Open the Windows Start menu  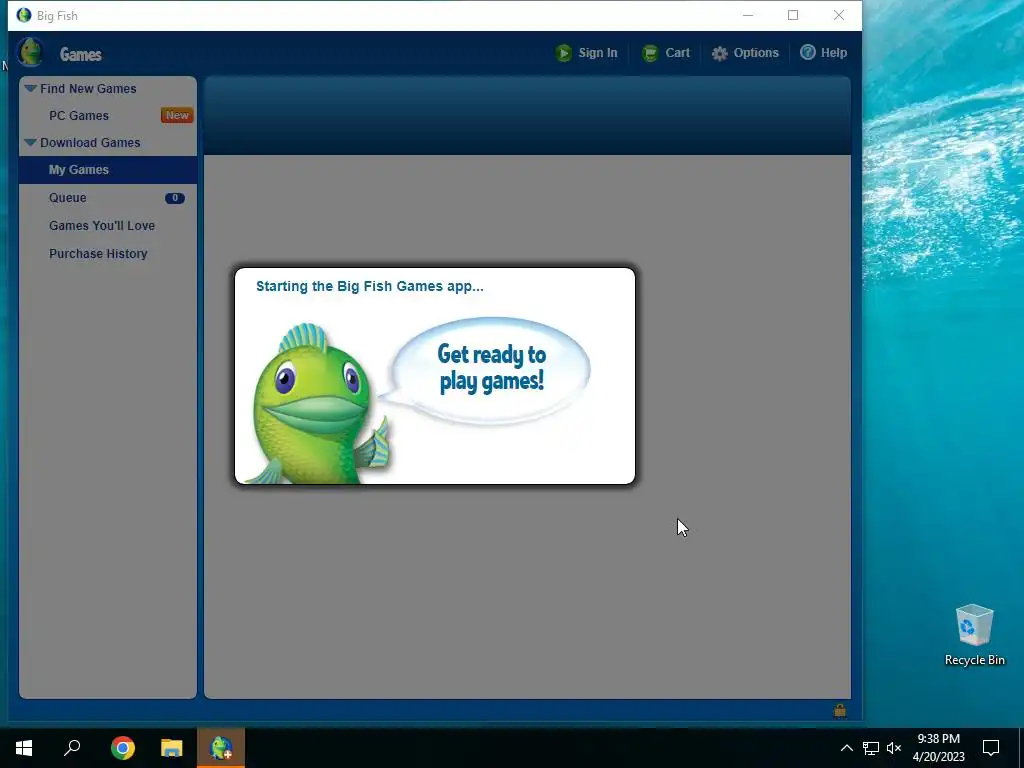[24, 748]
